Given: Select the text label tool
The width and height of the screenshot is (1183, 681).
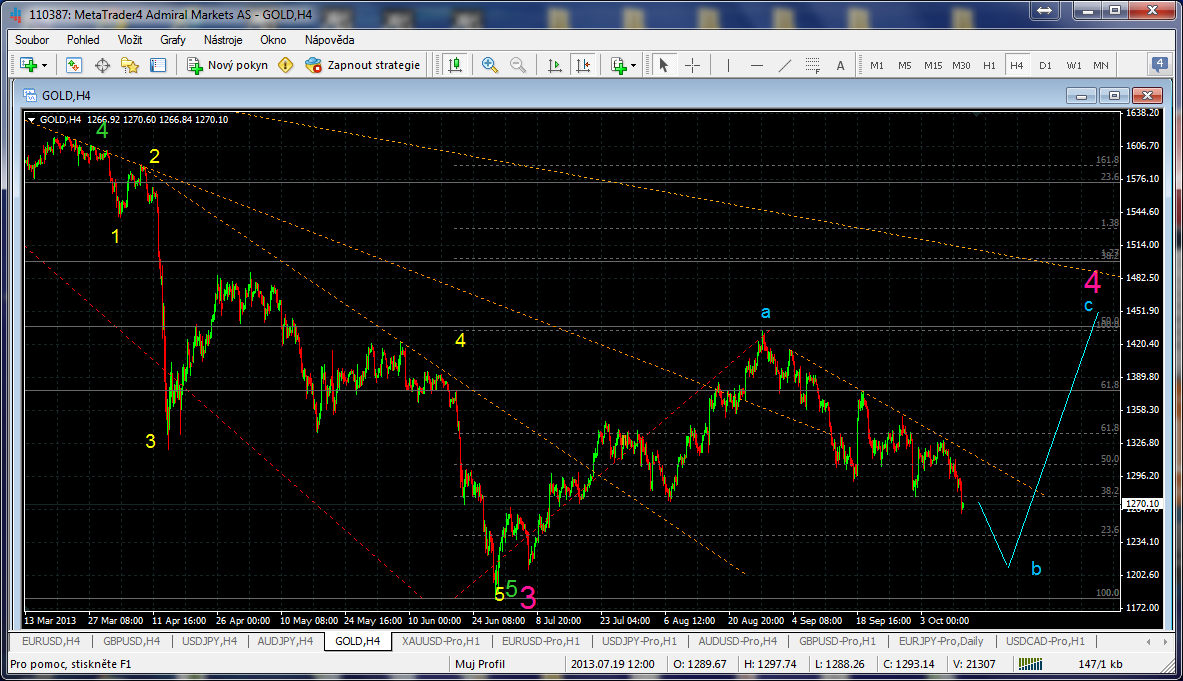Looking at the screenshot, I should pyautogui.click(x=840, y=66).
